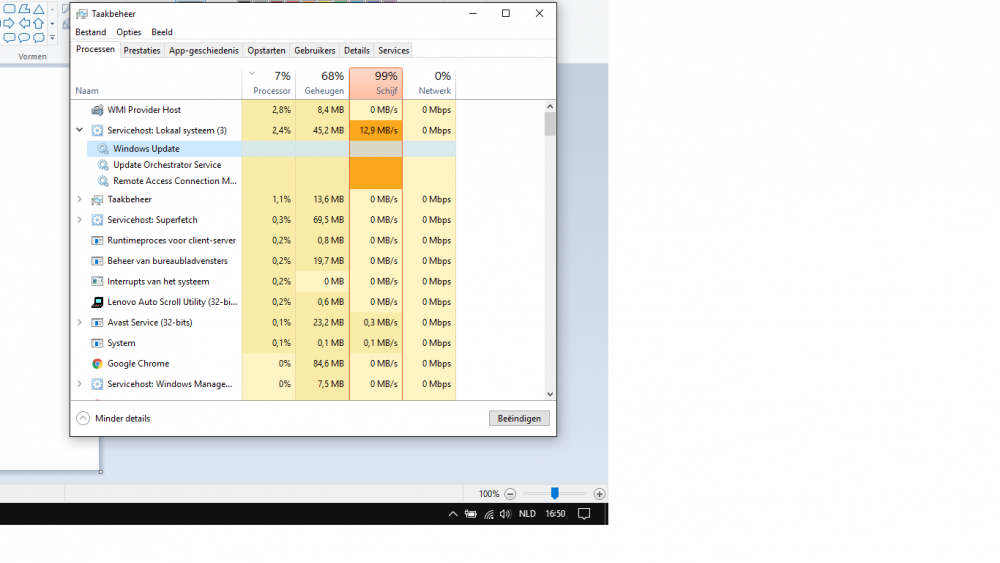1000x563 pixels.
Task: Select the Windows Update service gear icon
Action: 103,149
